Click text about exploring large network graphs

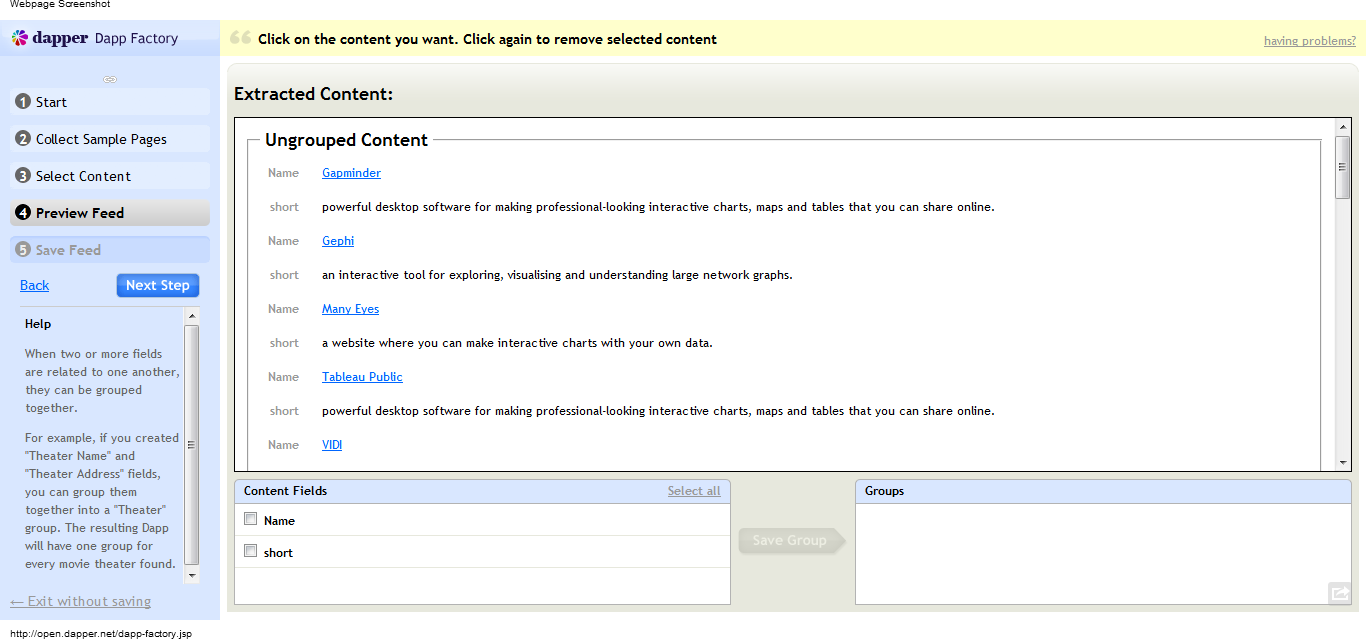[557, 275]
